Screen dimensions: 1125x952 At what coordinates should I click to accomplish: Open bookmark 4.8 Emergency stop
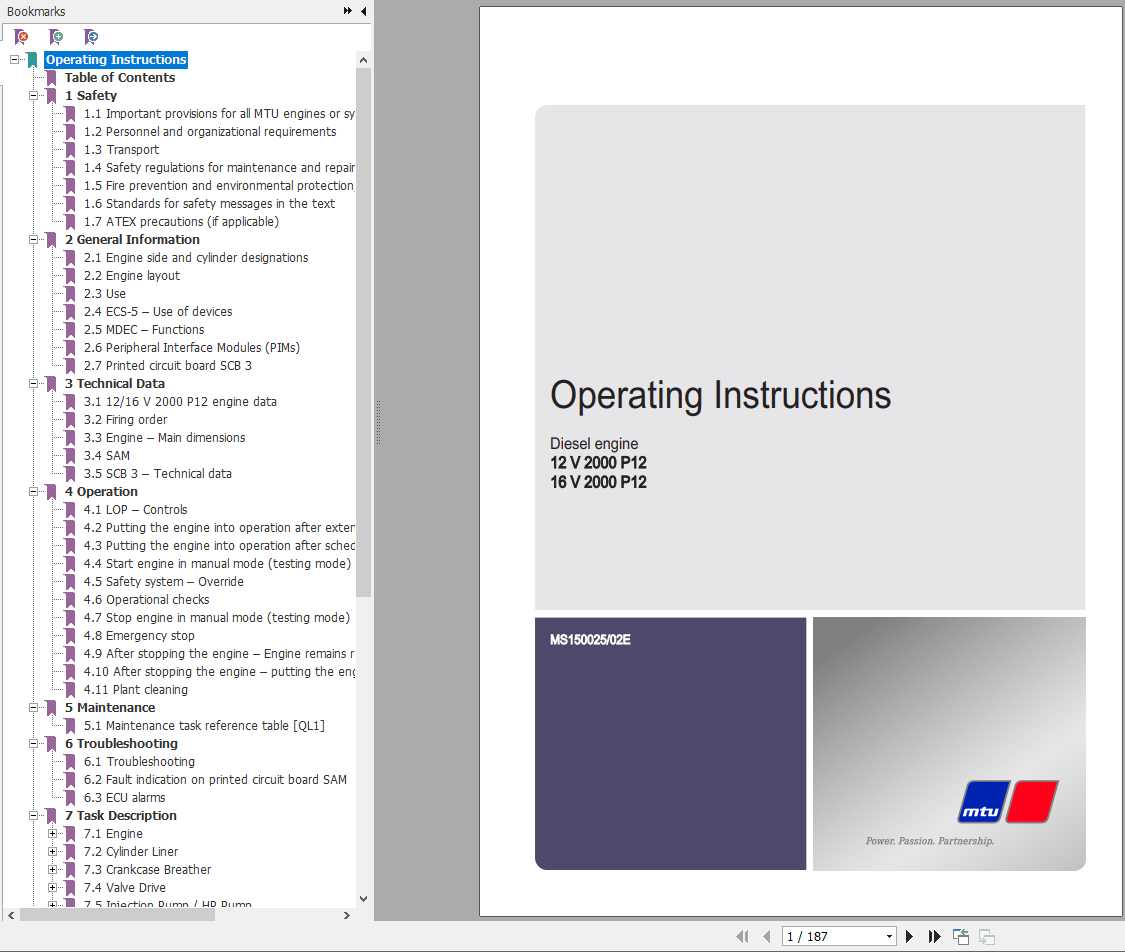(137, 635)
